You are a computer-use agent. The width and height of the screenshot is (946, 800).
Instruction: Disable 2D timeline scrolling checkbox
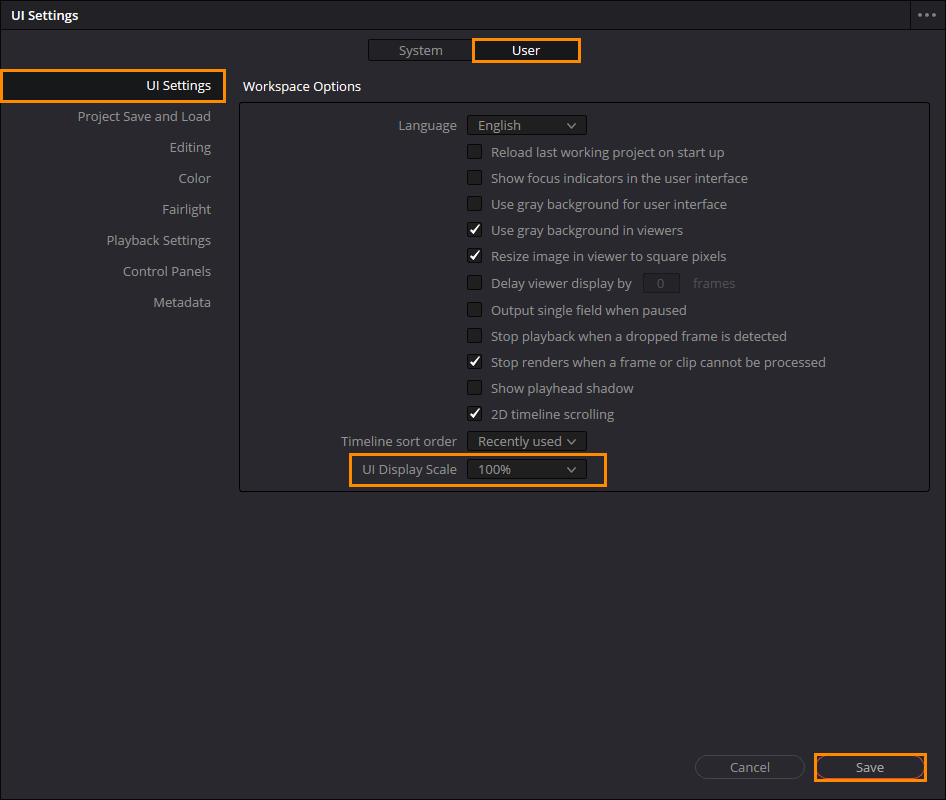point(475,413)
